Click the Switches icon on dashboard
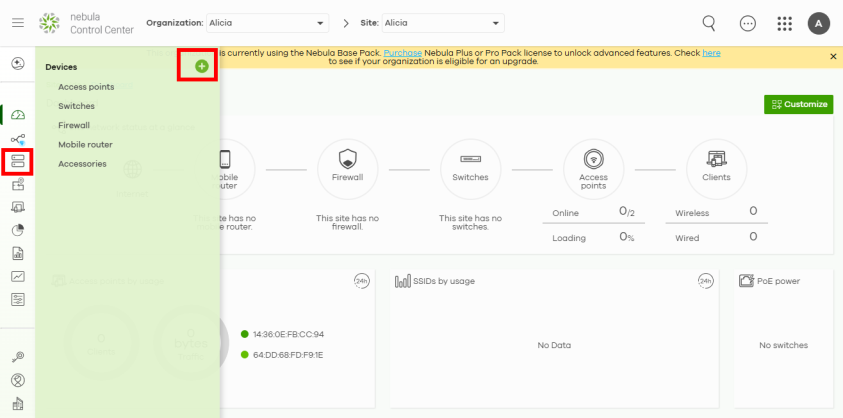 point(470,159)
